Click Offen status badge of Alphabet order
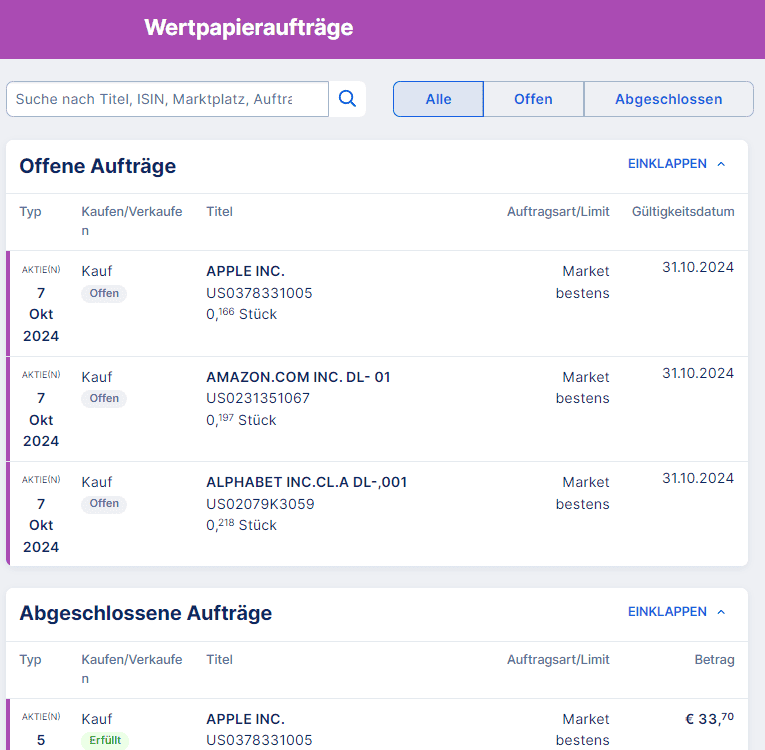This screenshot has width=765, height=750. click(x=104, y=504)
